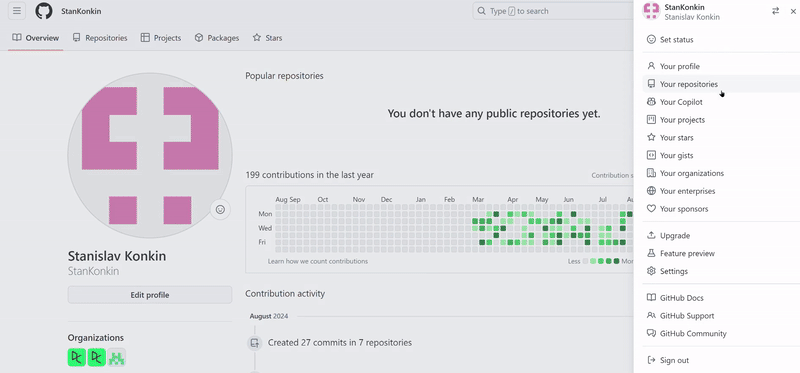
Task: Click the Your projects board icon
Action: tap(651, 119)
